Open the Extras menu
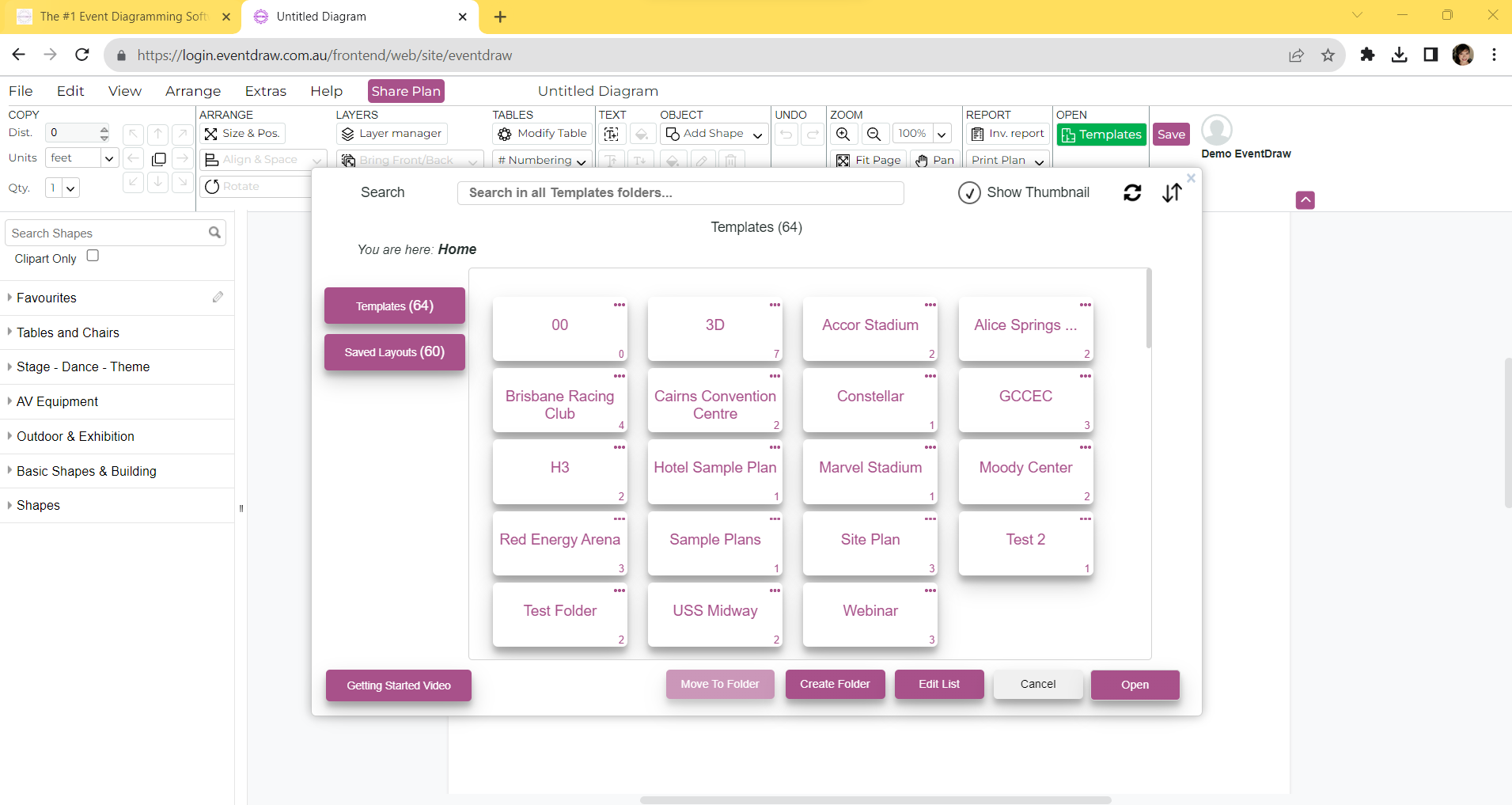The image size is (1512, 805). pyautogui.click(x=266, y=90)
